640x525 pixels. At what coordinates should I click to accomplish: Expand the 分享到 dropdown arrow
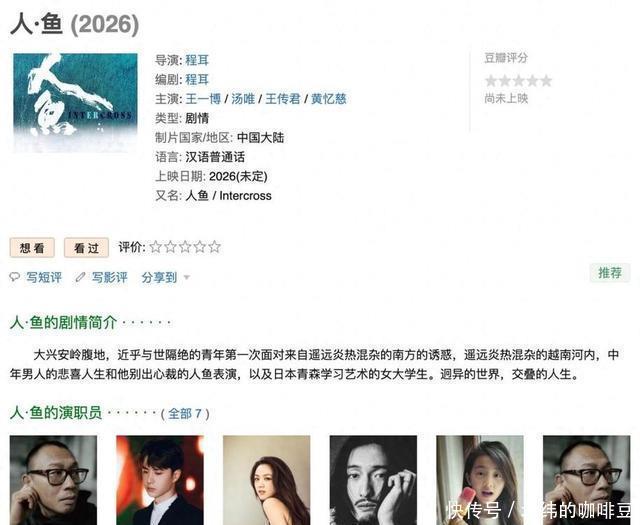pyautogui.click(x=187, y=278)
